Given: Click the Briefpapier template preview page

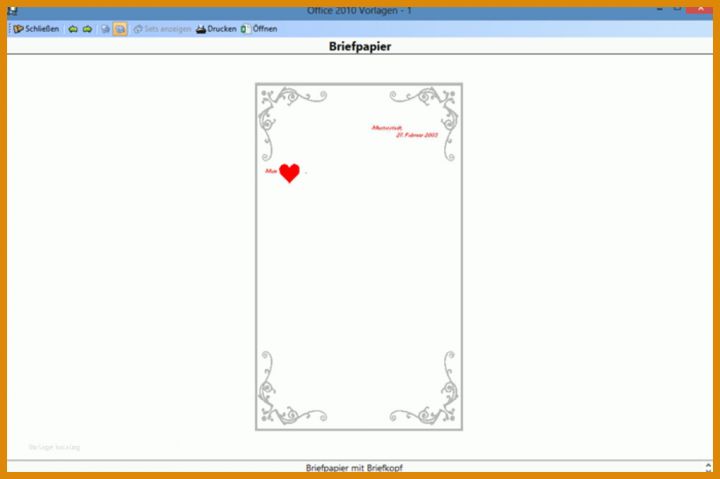Looking at the screenshot, I should point(359,257).
